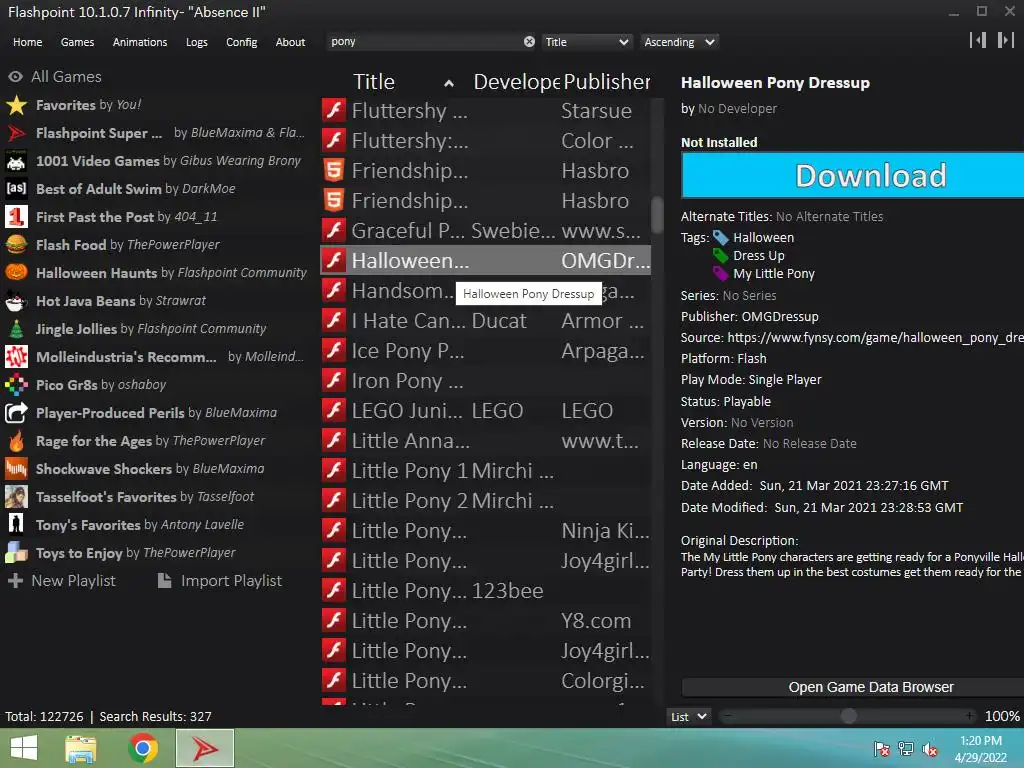Screen dimensions: 1024x768
Task: Adjust the zoom scale slider handle
Action: click(x=848, y=716)
